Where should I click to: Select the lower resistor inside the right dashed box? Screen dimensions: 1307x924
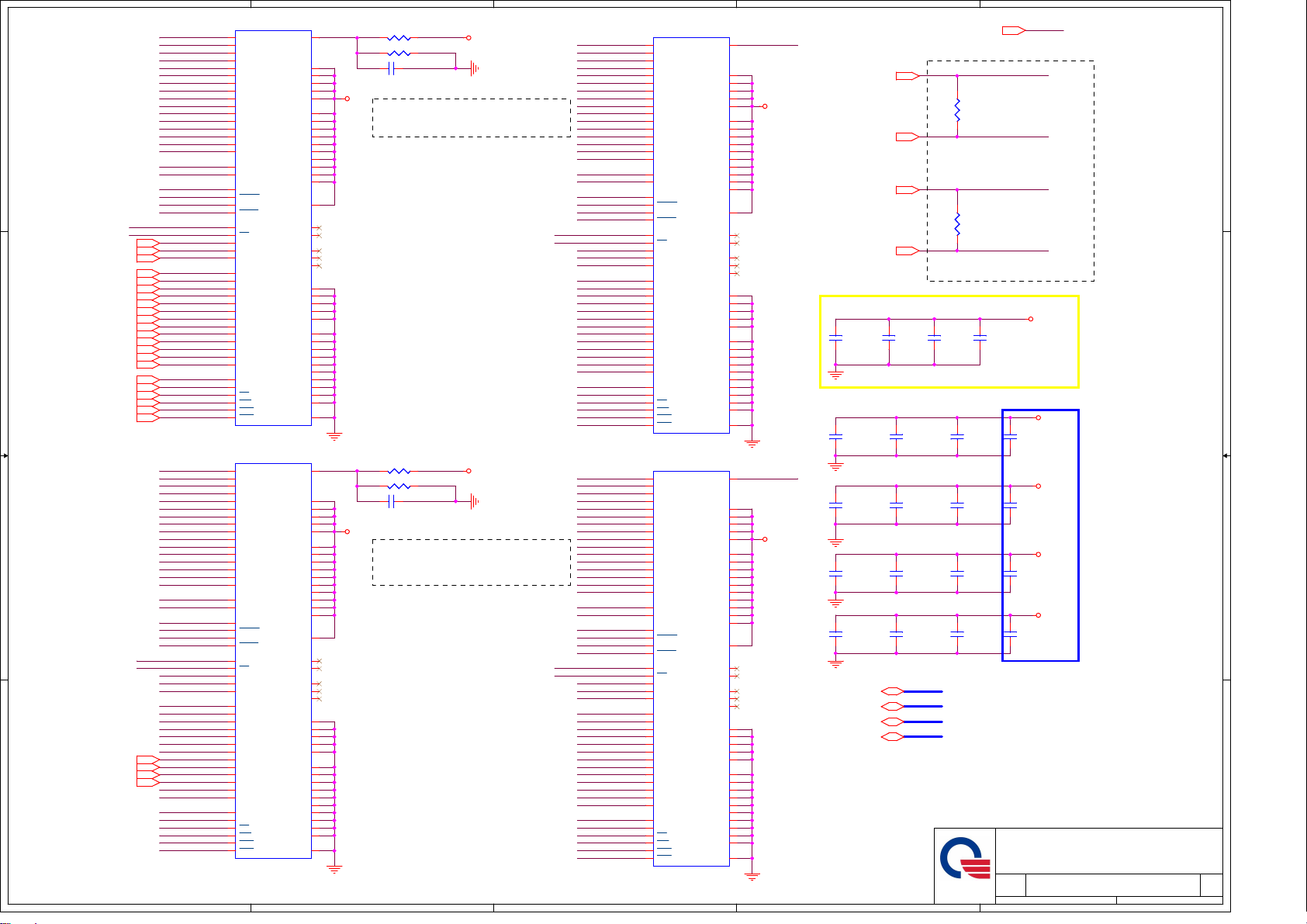click(957, 223)
